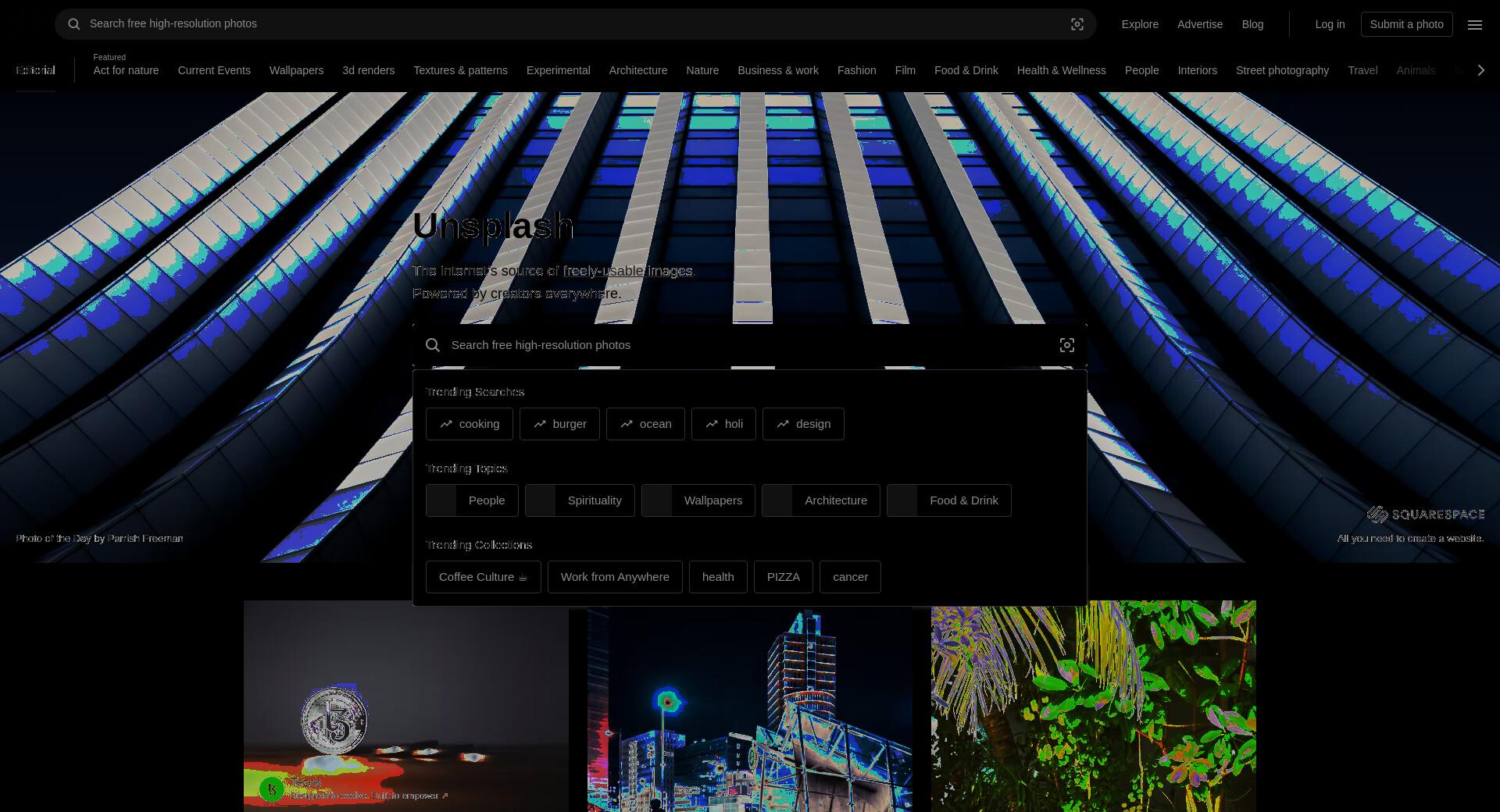
Task: Open the Food & Drink topic tab
Action: point(966,70)
